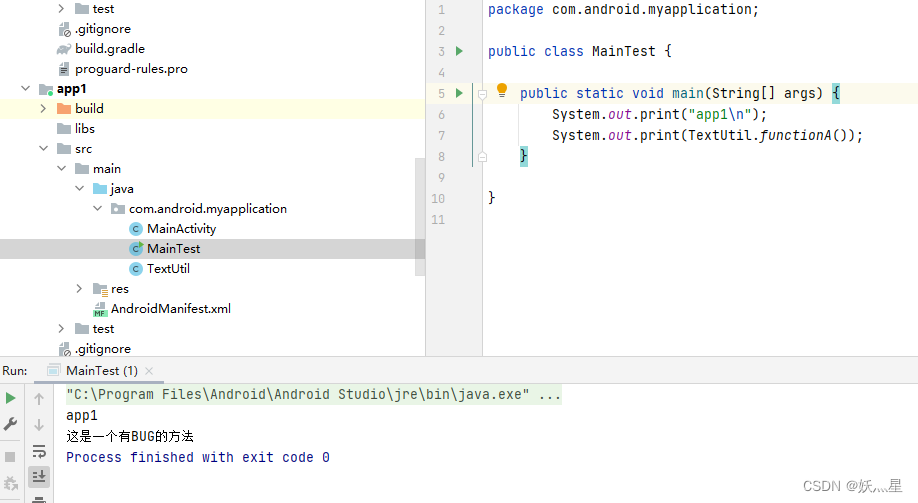Viewport: 918px width, 503px height.
Task: Close the MainTest (1) run tab
Action: click(x=149, y=371)
